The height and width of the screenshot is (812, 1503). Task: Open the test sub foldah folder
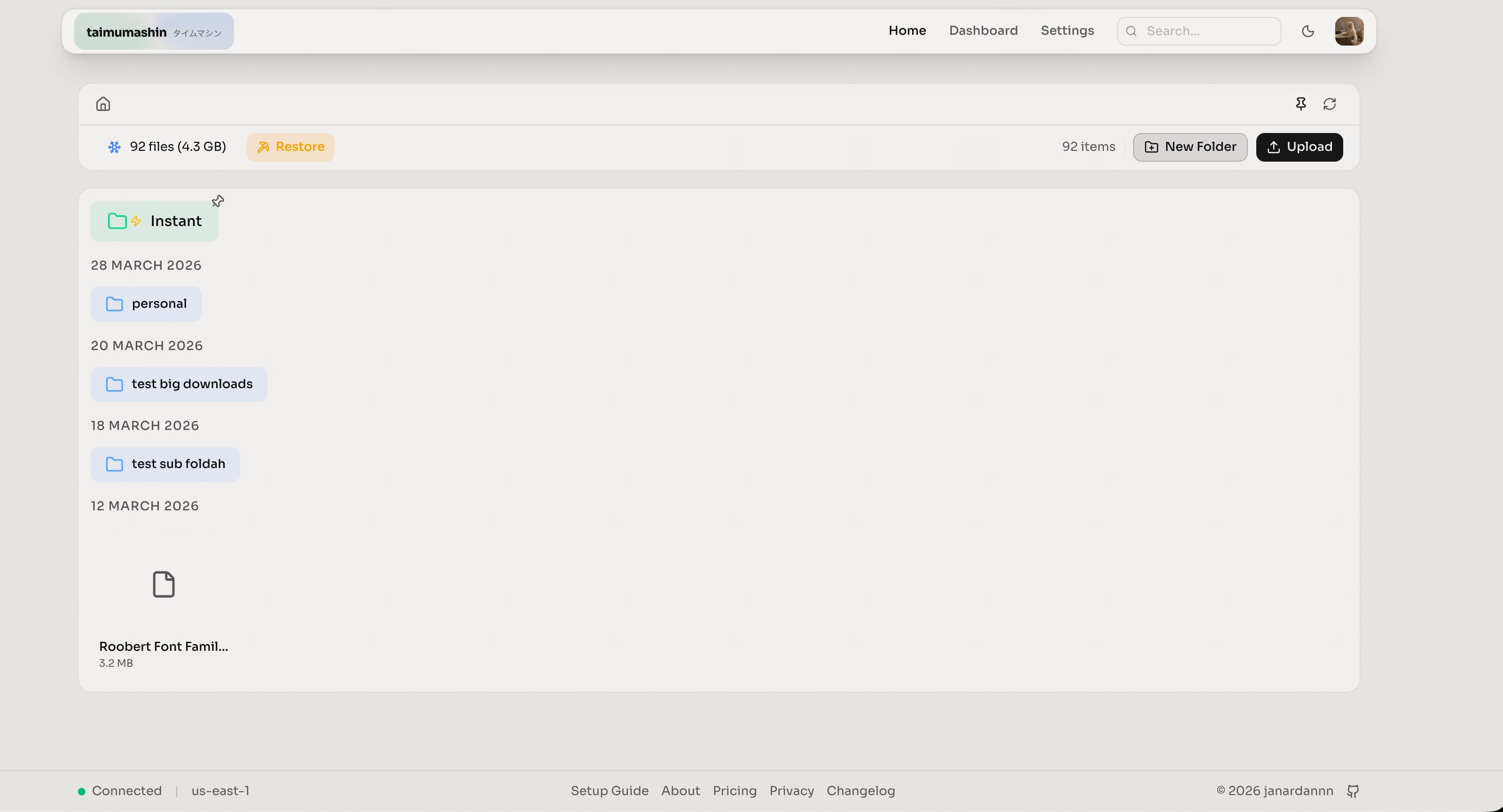point(165,464)
